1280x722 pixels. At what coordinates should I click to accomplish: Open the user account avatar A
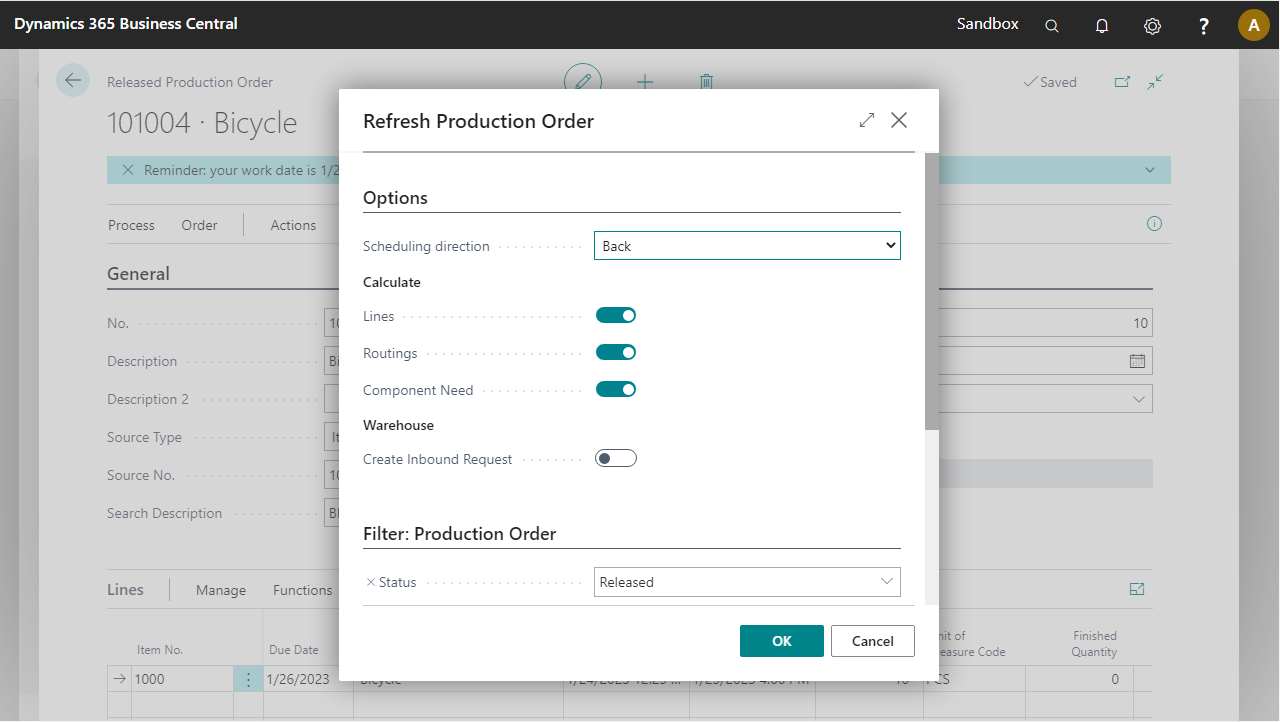point(1254,25)
